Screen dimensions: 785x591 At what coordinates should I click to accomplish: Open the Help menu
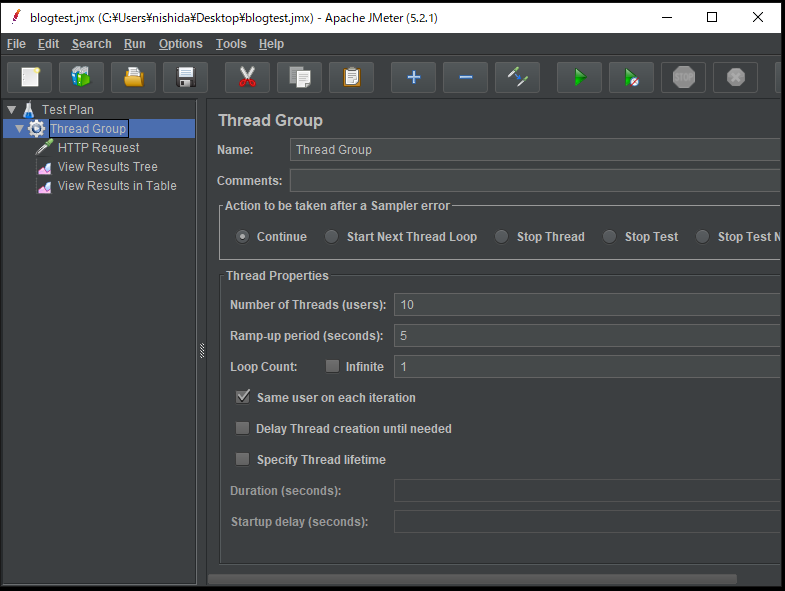pyautogui.click(x=271, y=44)
